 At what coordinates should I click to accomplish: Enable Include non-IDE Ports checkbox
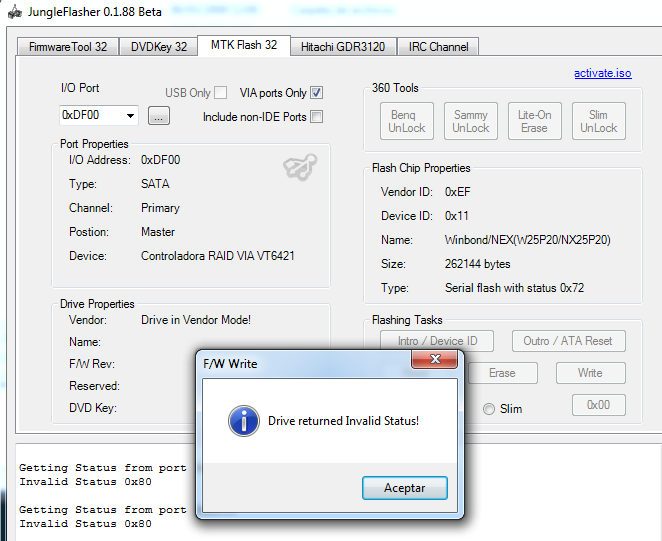[317, 117]
